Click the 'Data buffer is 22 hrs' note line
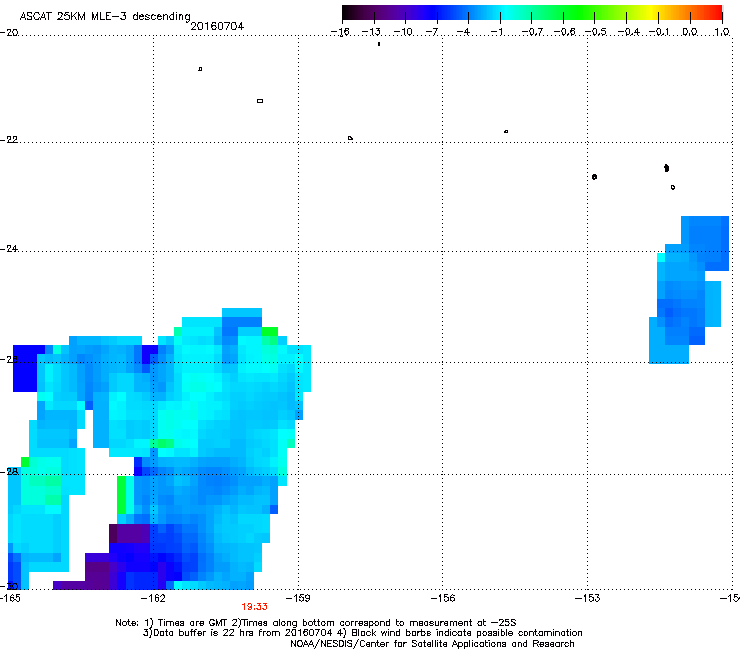This screenshot has width=740, height=650. coord(362,633)
